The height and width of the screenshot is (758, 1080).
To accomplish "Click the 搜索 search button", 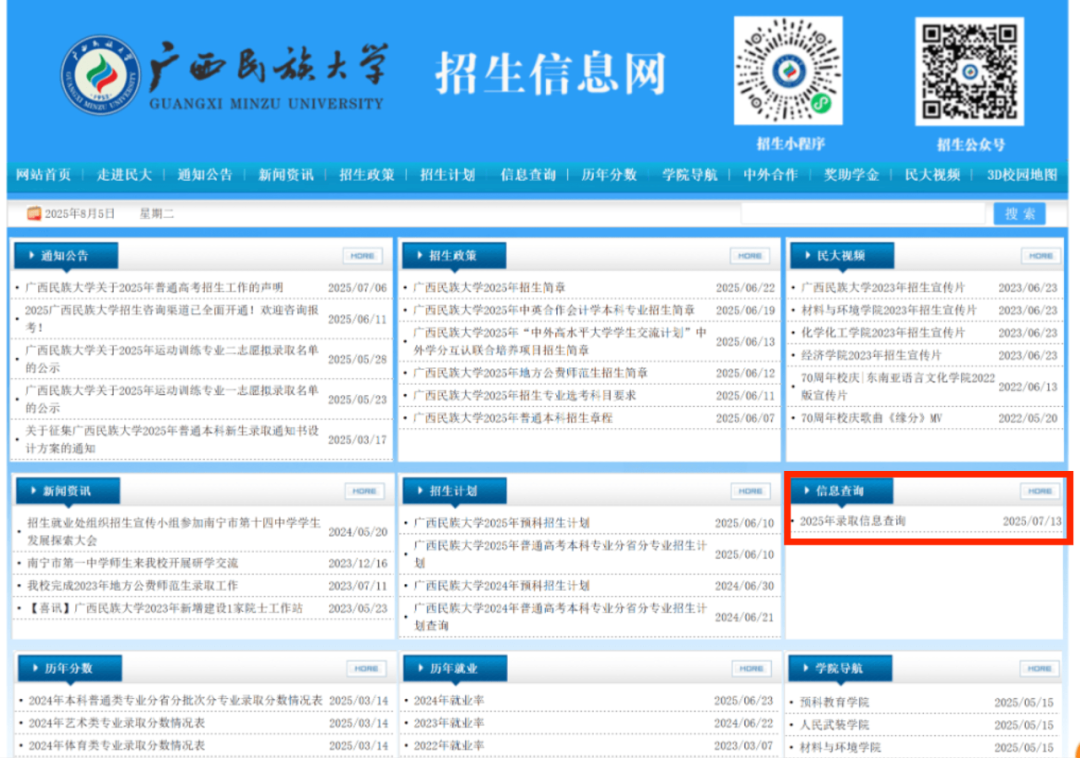I will click(x=1019, y=213).
